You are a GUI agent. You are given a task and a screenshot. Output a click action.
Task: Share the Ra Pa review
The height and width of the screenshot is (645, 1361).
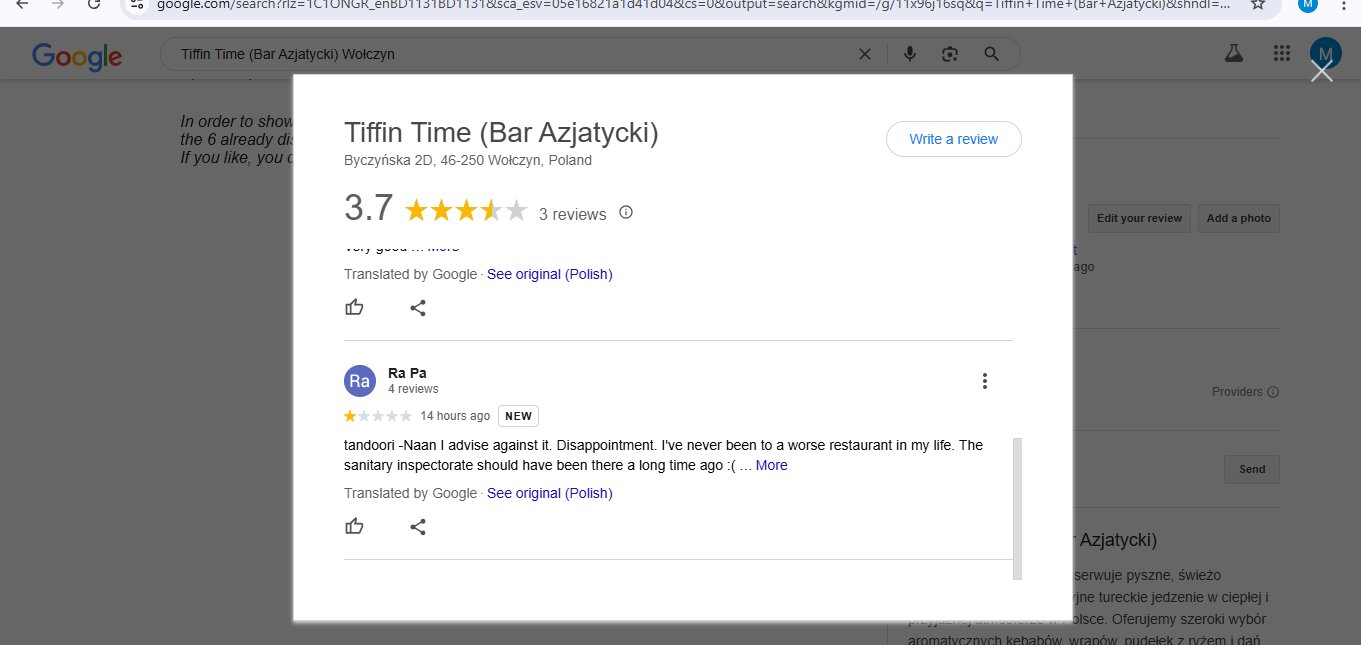(418, 526)
